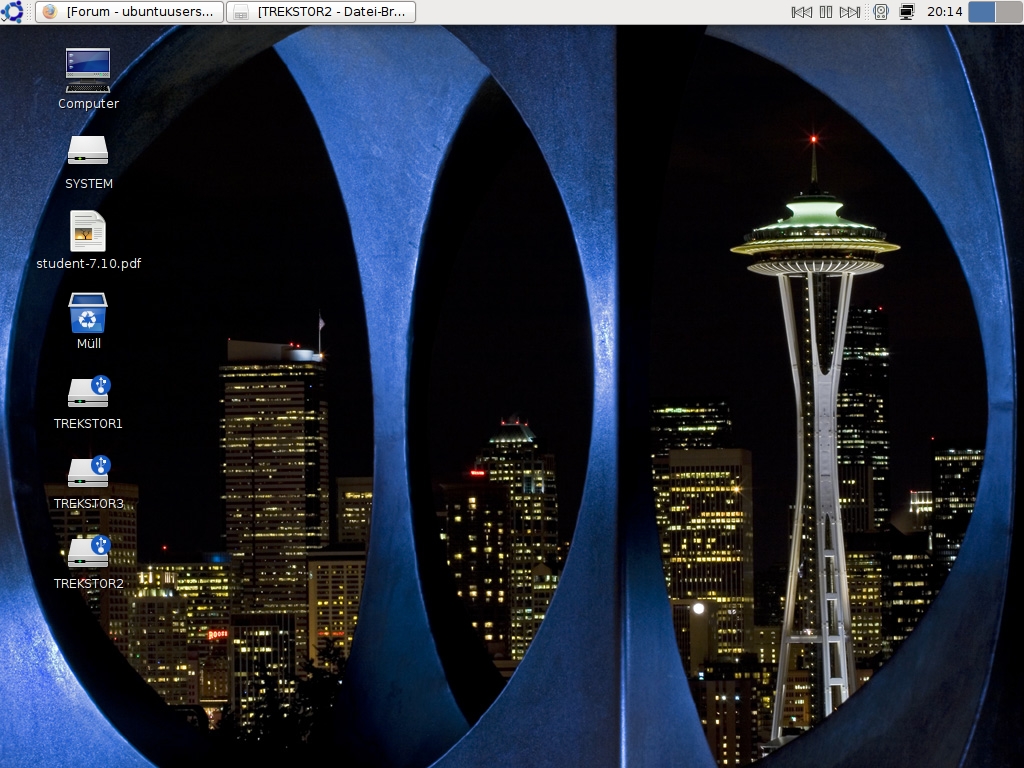
Task: Switch to the Forum - ubuntuusers window
Action: (x=130, y=12)
